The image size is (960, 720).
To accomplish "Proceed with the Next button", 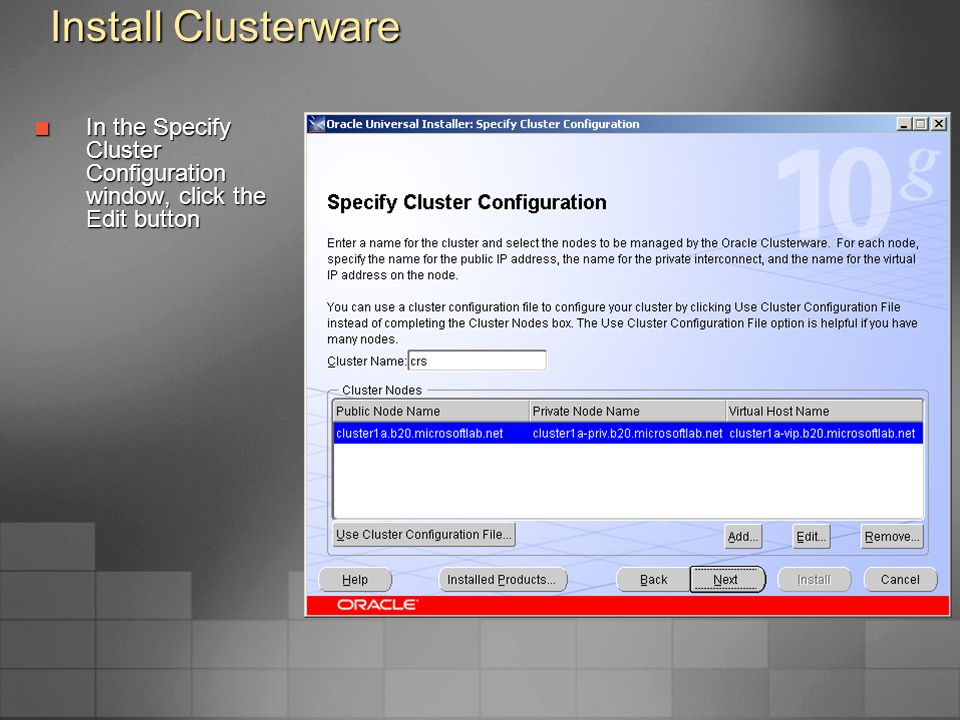I will pyautogui.click(x=727, y=579).
